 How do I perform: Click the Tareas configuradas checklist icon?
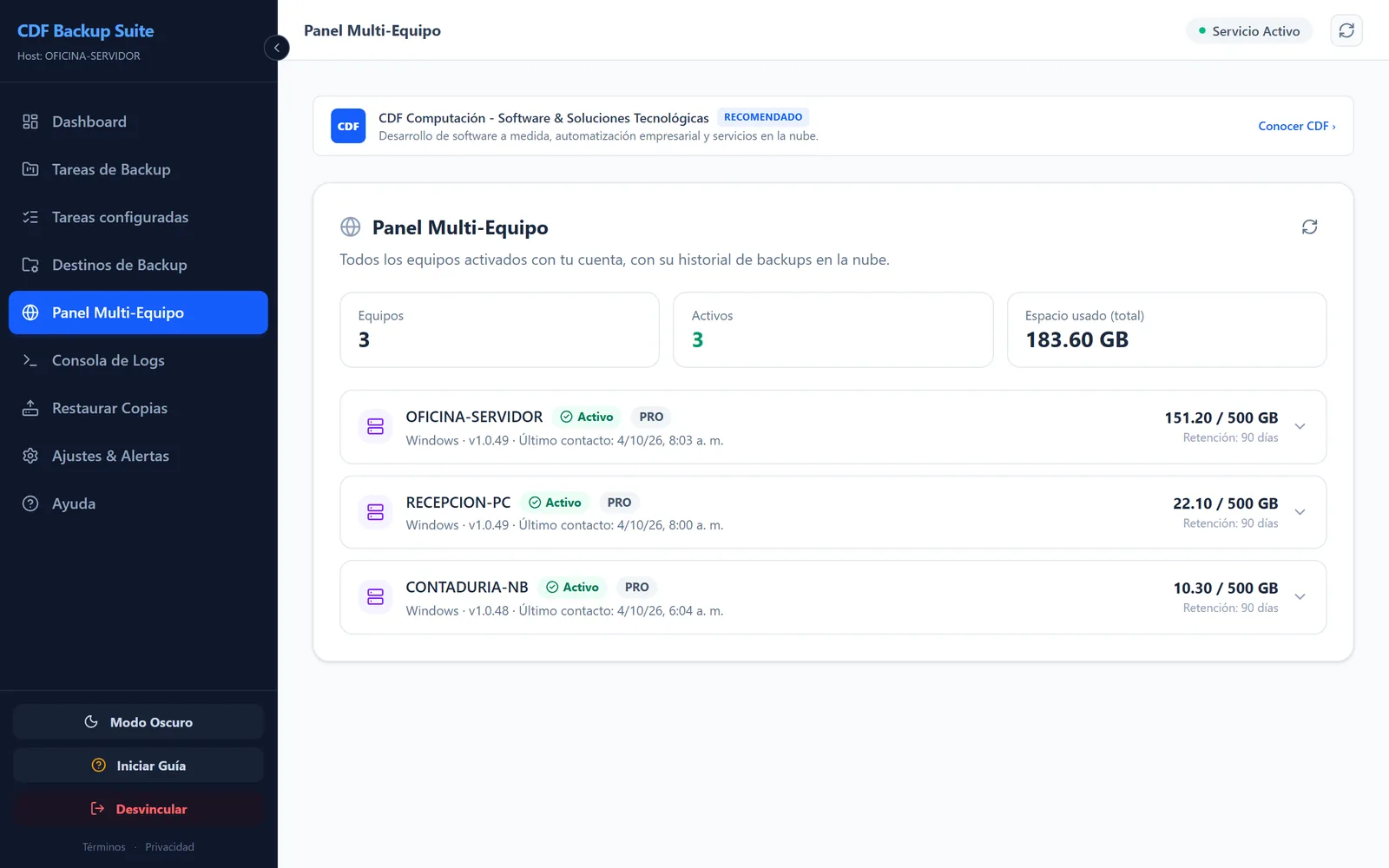click(x=30, y=217)
